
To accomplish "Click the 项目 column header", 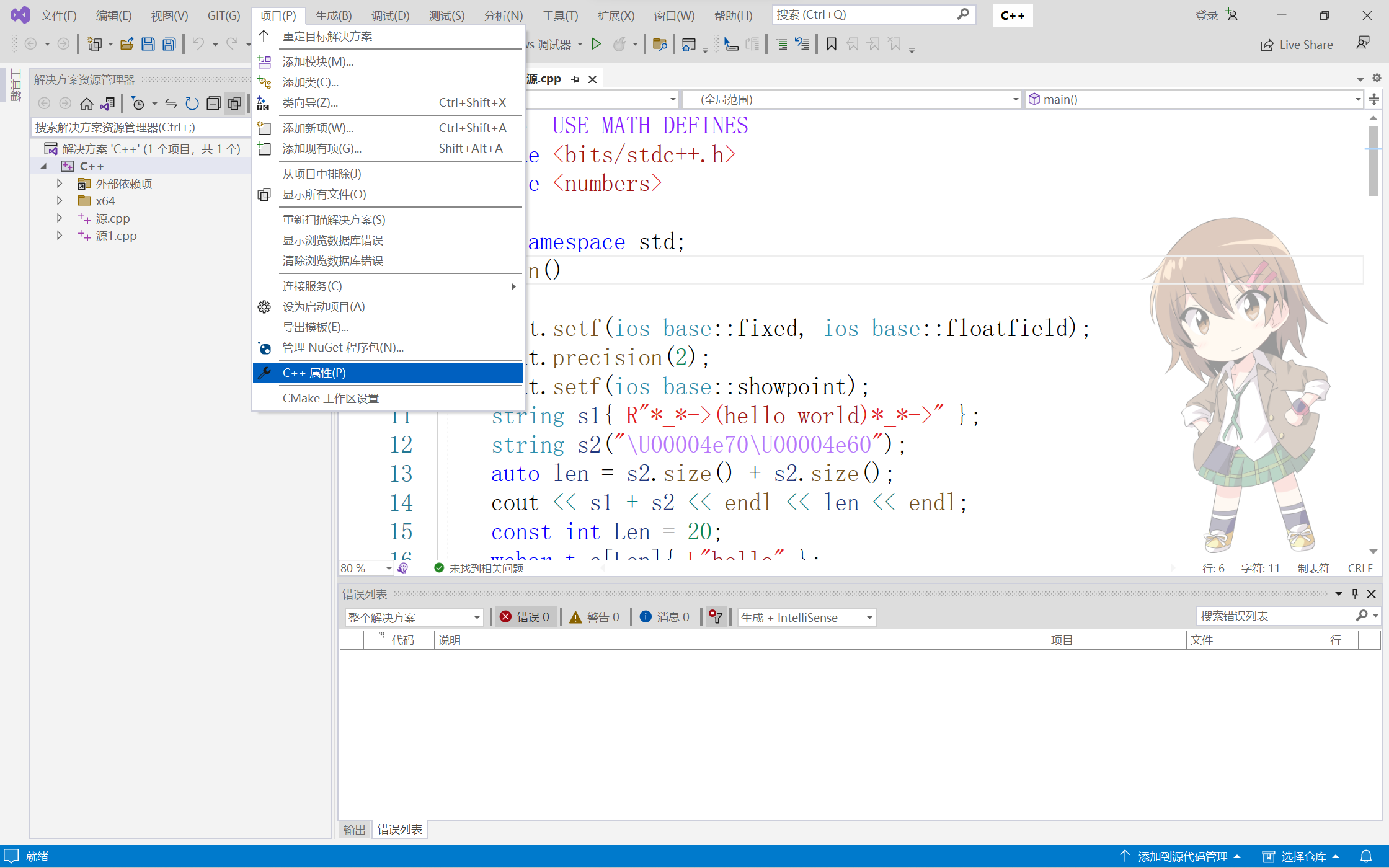I will click(1117, 640).
